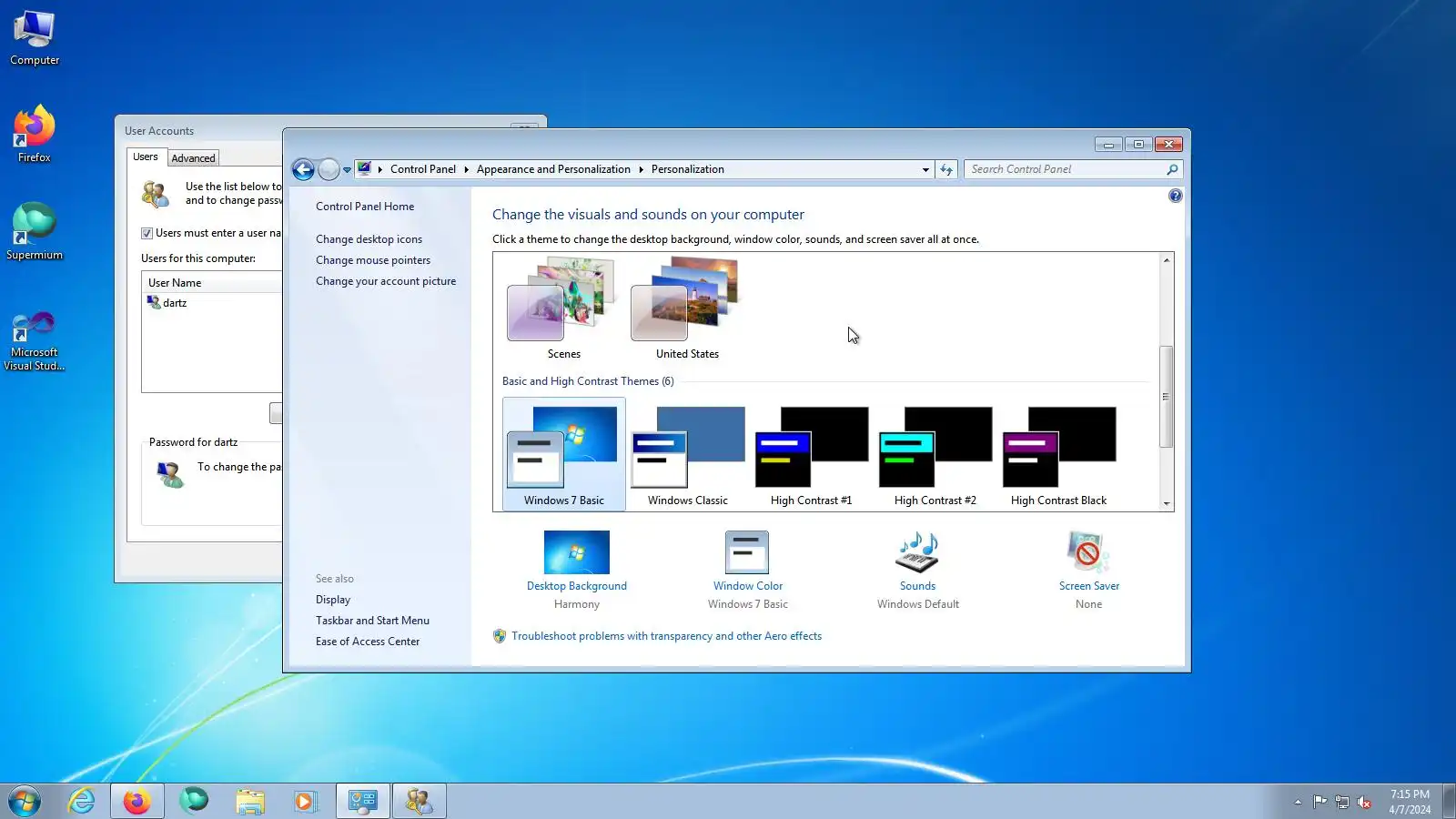Open the Screen Saver settings icon
The height and width of the screenshot is (819, 1456).
[1088, 553]
